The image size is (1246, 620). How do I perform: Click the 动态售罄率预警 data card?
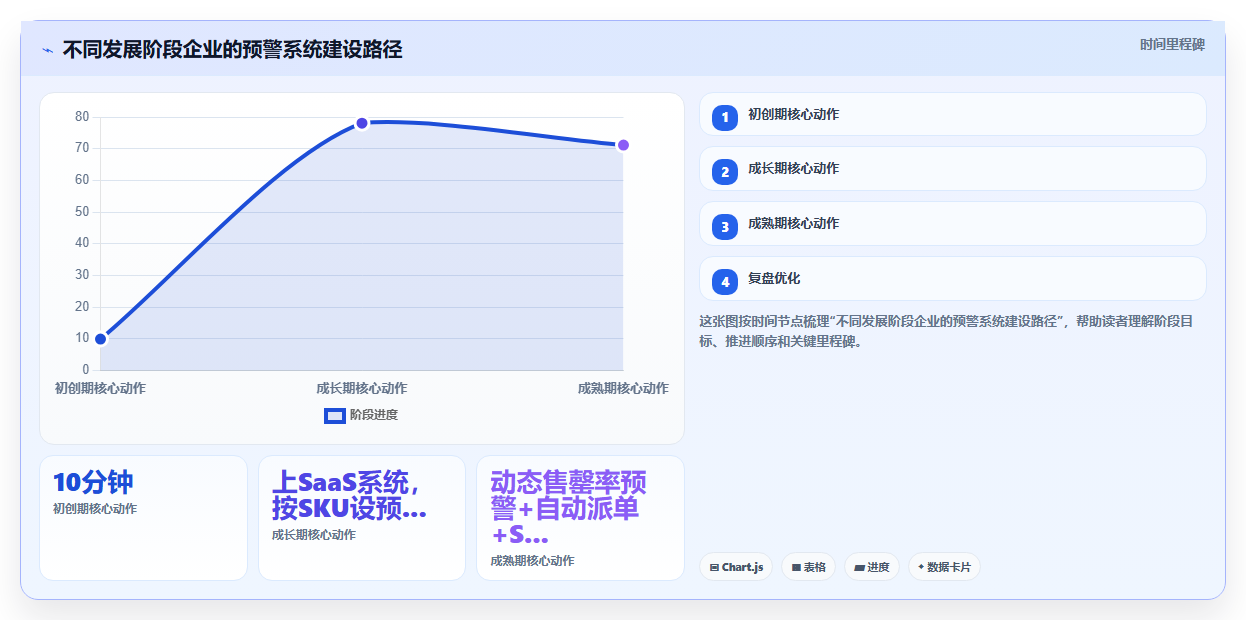tap(580, 518)
